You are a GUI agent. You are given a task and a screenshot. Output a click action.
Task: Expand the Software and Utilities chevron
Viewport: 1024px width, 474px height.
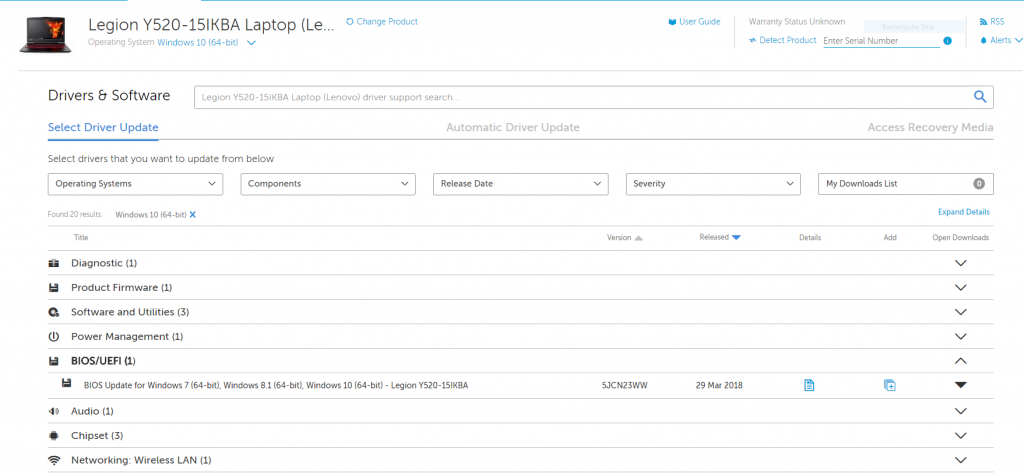tap(960, 312)
